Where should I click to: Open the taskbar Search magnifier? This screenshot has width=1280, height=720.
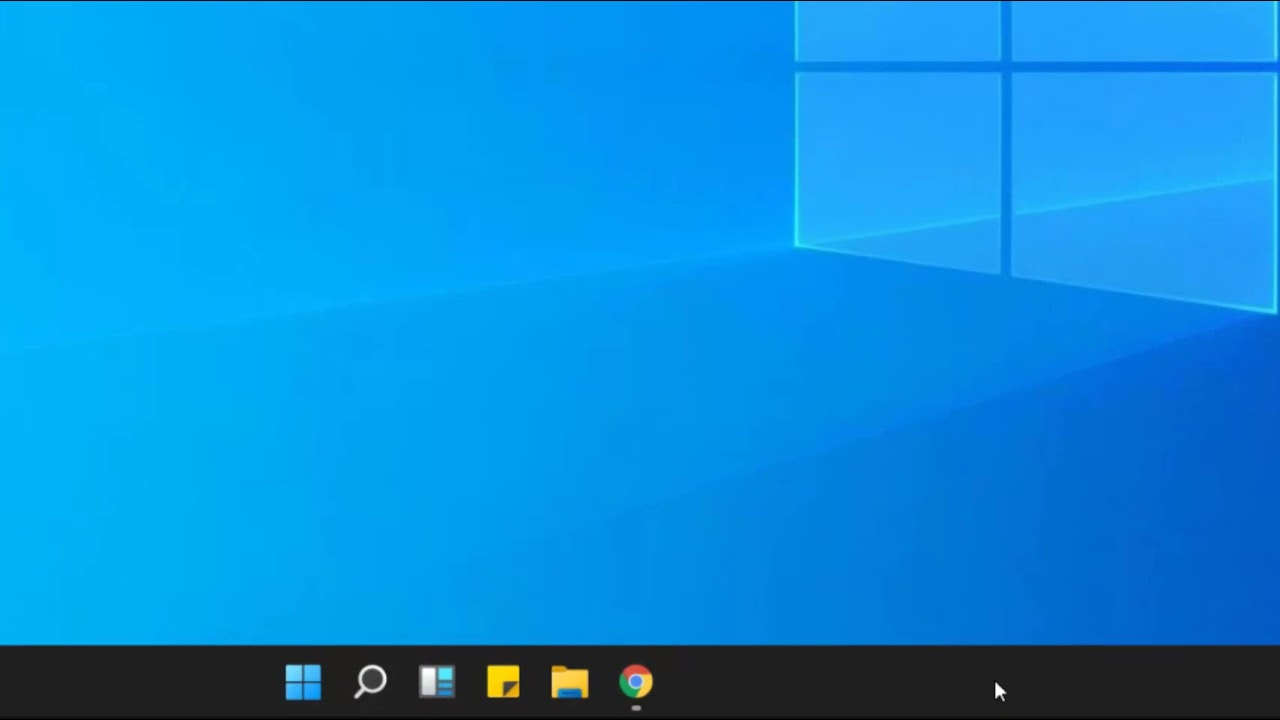(370, 682)
